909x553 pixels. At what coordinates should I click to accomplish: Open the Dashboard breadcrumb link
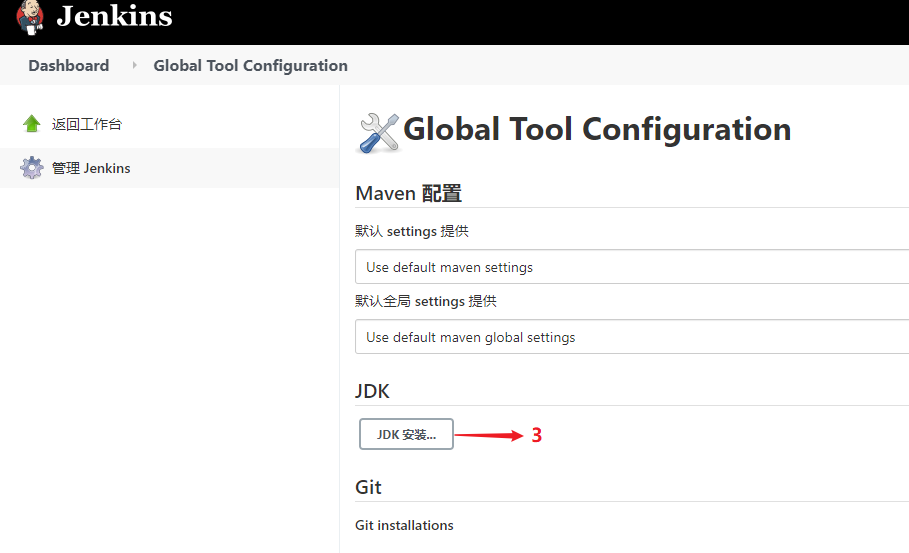tap(68, 66)
